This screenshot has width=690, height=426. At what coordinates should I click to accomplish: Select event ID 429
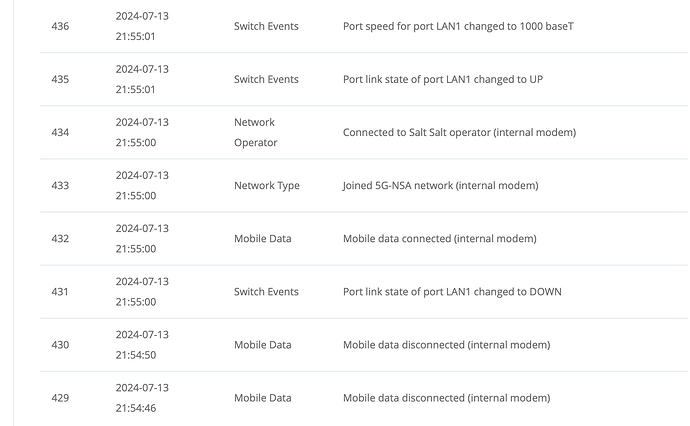60,398
